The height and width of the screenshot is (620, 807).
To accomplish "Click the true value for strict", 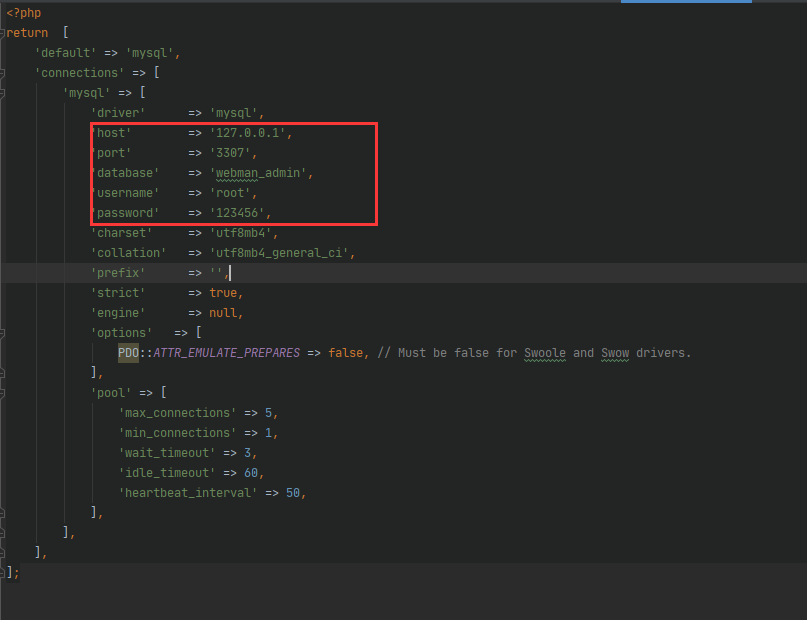I will click(x=223, y=293).
